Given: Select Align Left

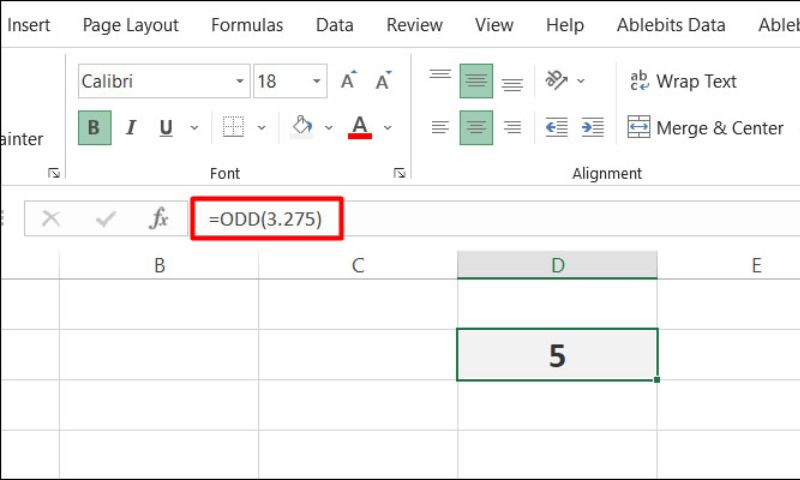Looking at the screenshot, I should [440, 128].
